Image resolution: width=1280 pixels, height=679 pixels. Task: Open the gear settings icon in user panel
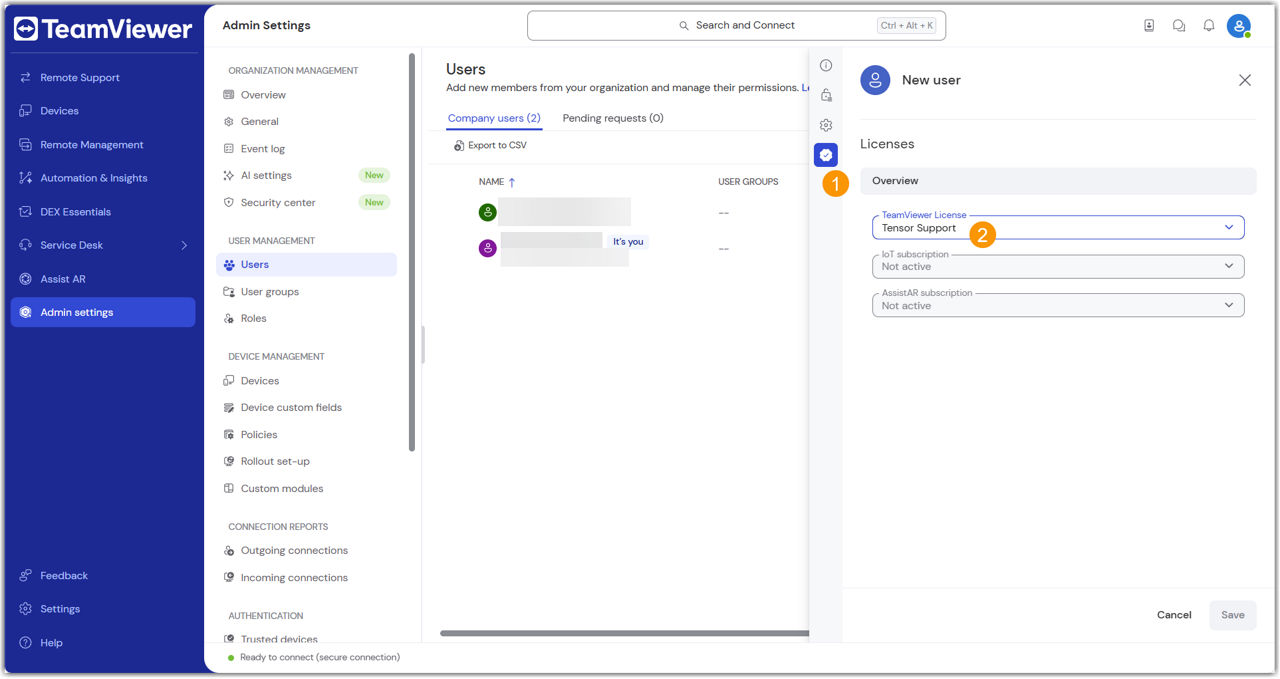click(826, 126)
